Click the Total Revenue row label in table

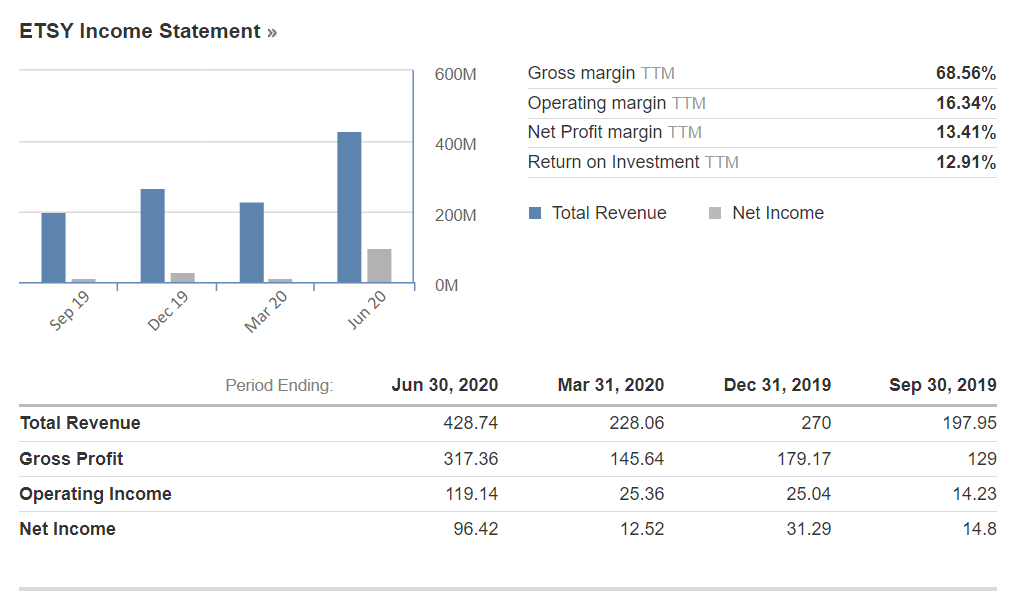click(80, 423)
